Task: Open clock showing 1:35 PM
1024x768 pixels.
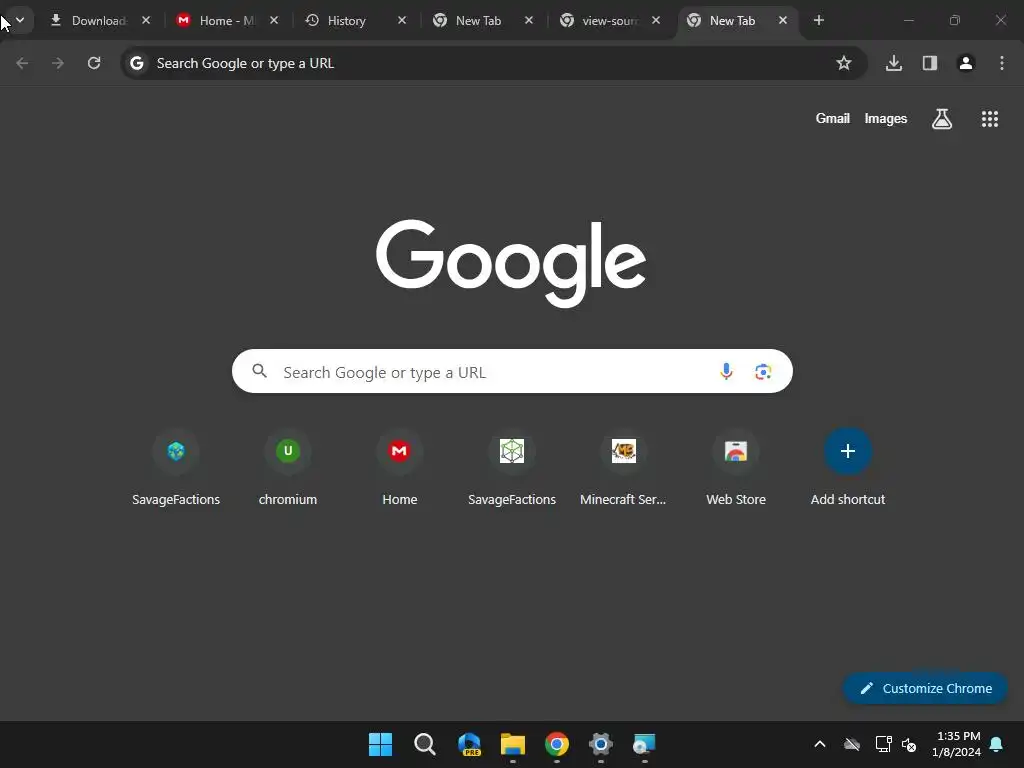Action: (x=957, y=744)
